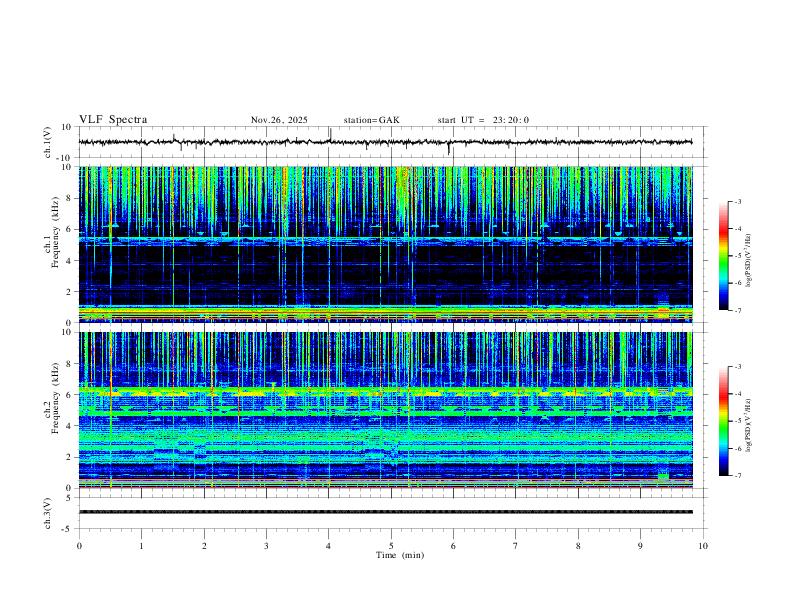Click the time axis tick label '4'
Viewport: 792px width, 612px height.
click(x=329, y=546)
